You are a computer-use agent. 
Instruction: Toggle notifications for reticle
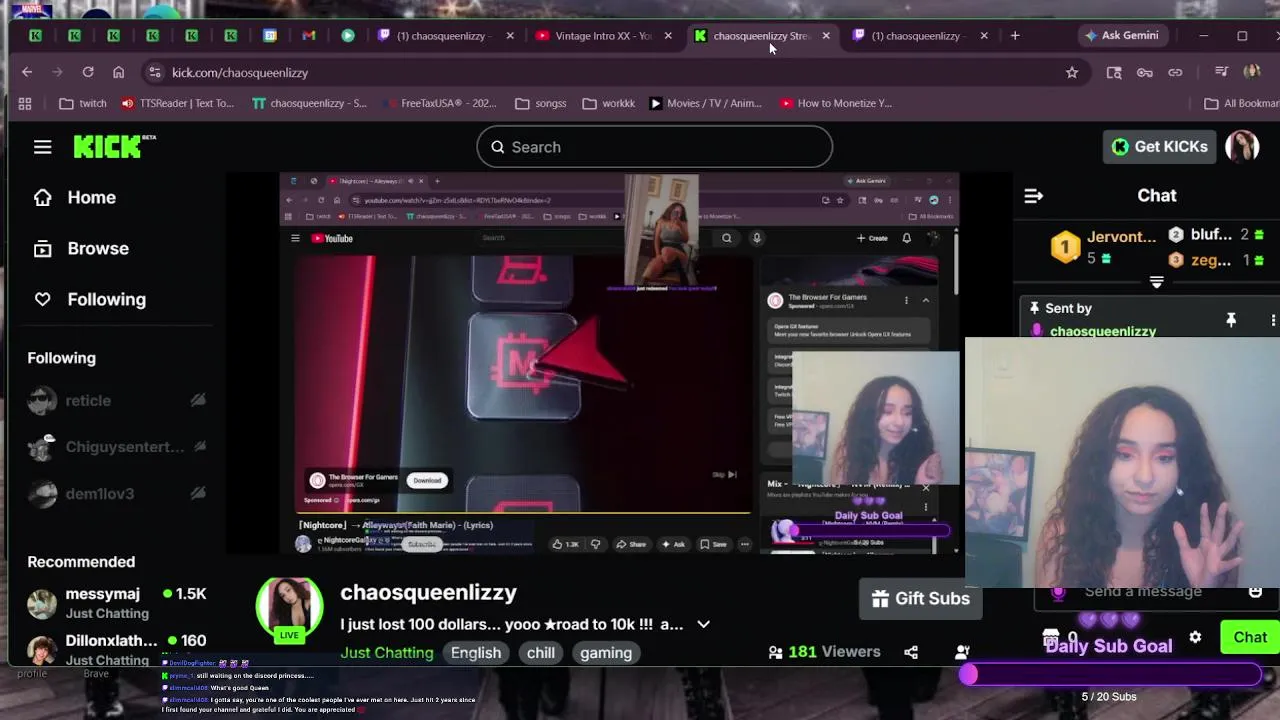pos(198,400)
